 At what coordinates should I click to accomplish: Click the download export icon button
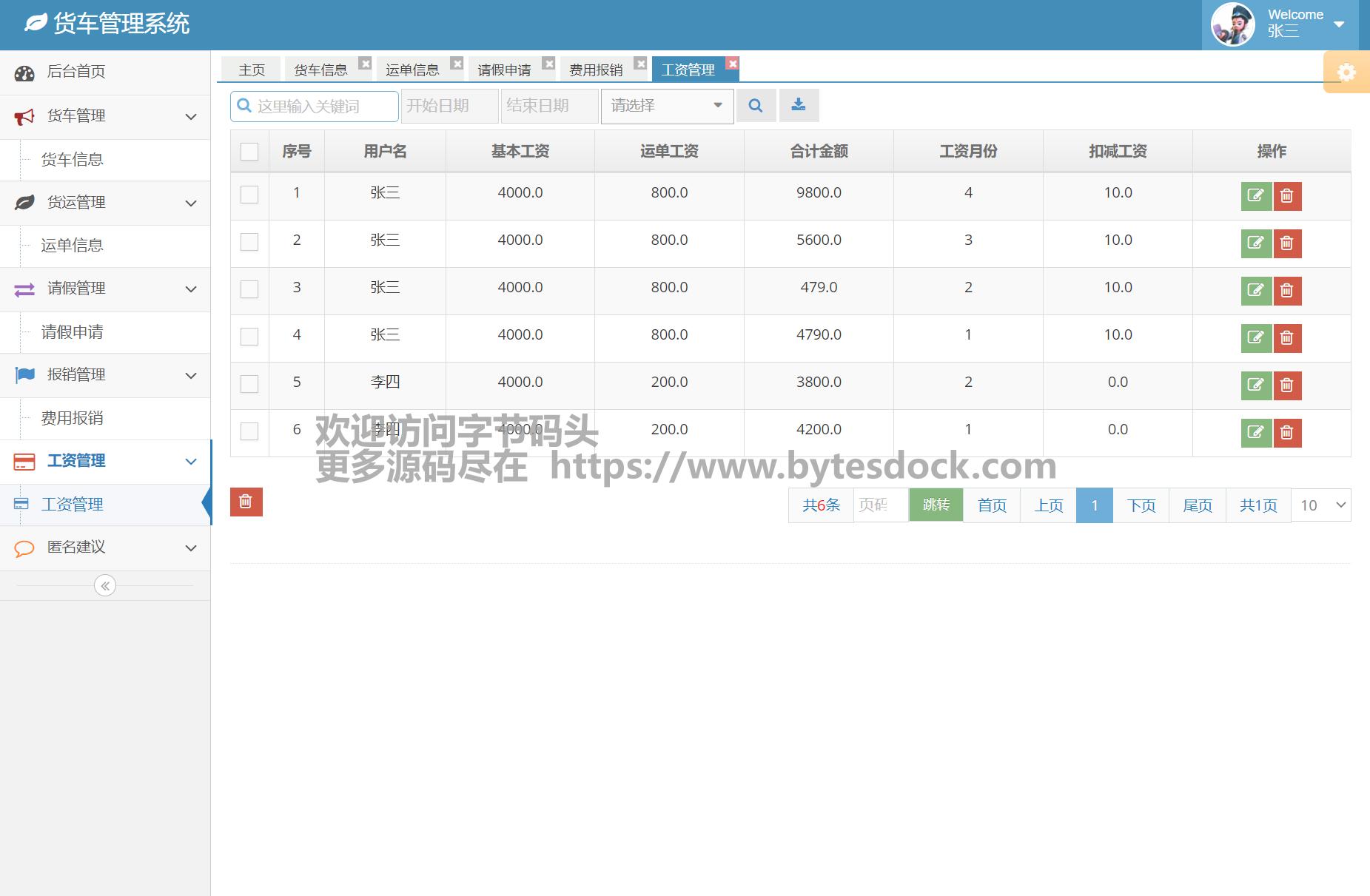tap(799, 106)
